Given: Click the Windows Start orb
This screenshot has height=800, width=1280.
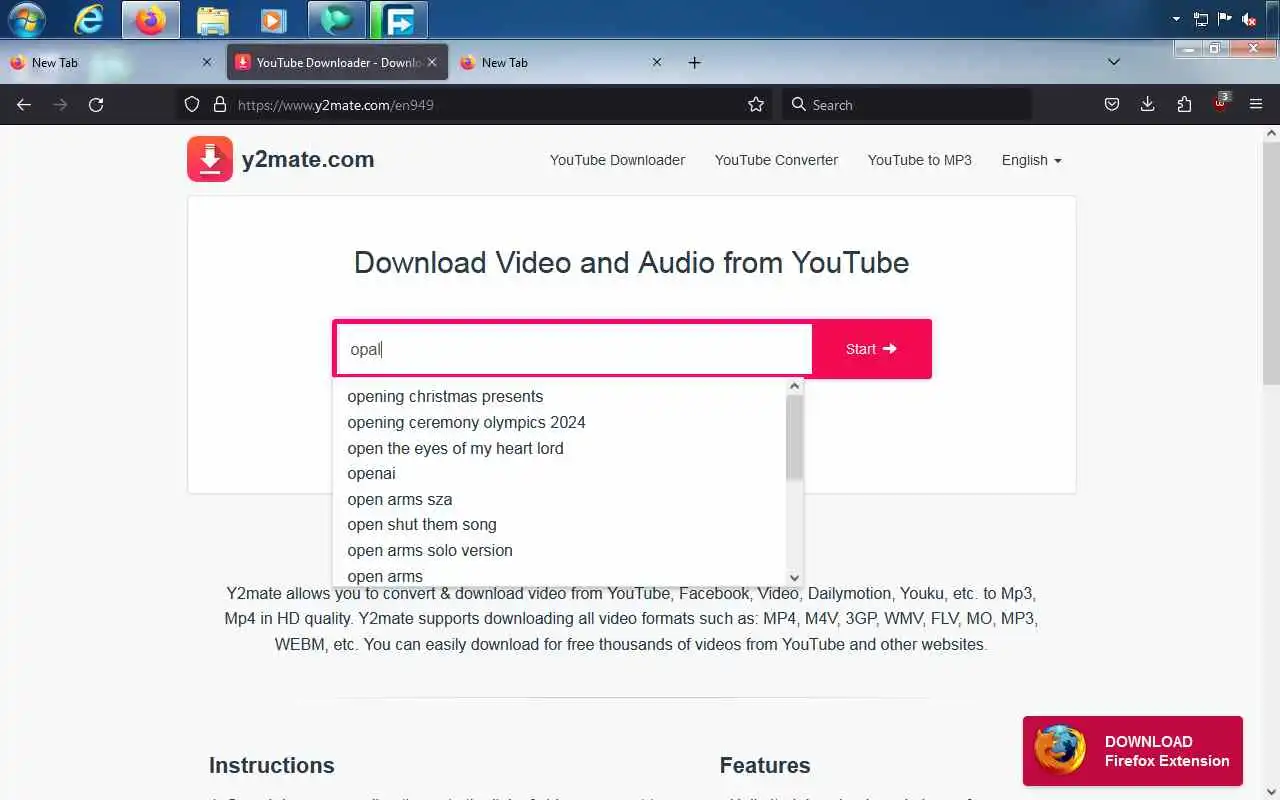Looking at the screenshot, I should pyautogui.click(x=27, y=19).
